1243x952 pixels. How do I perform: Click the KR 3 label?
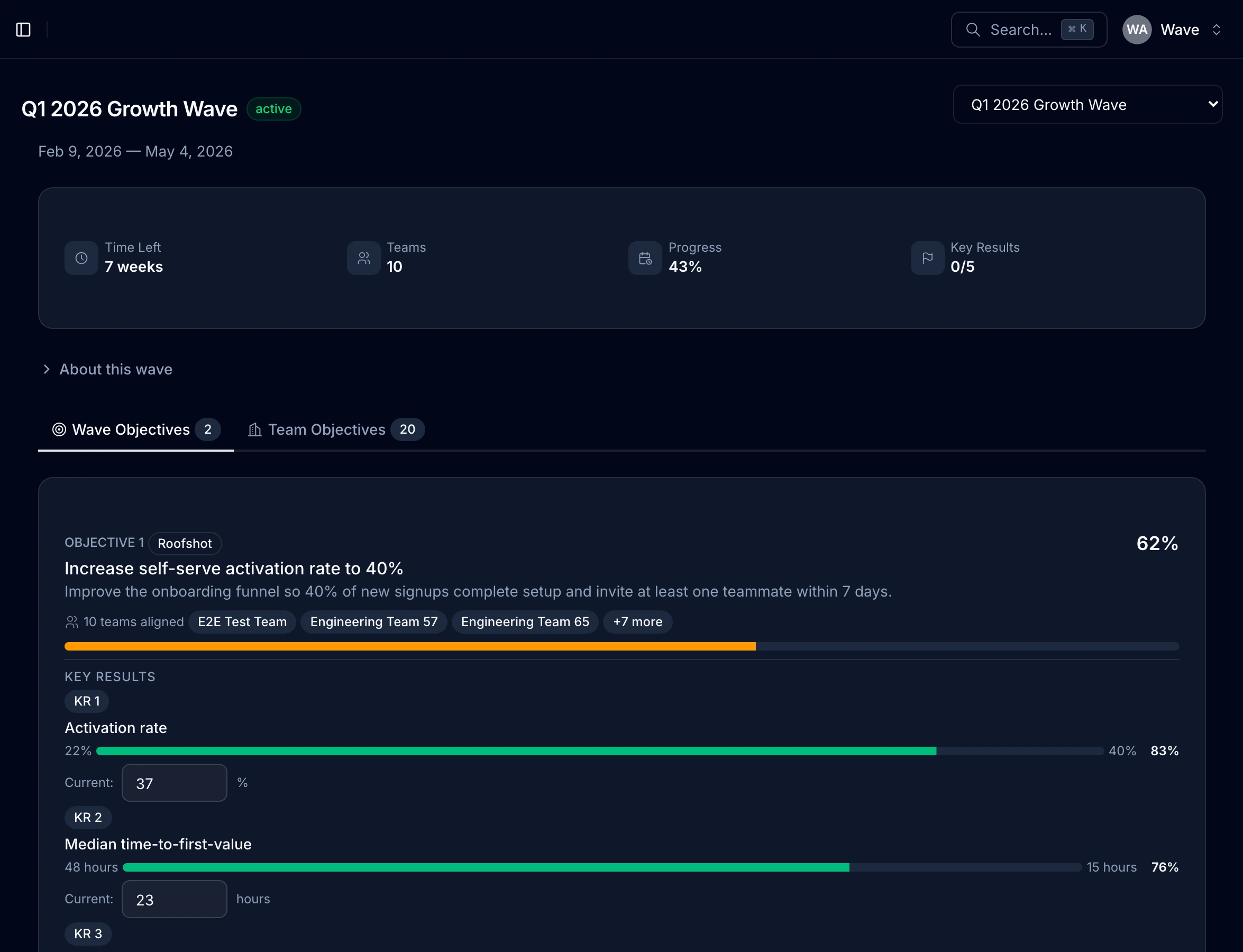pos(88,933)
